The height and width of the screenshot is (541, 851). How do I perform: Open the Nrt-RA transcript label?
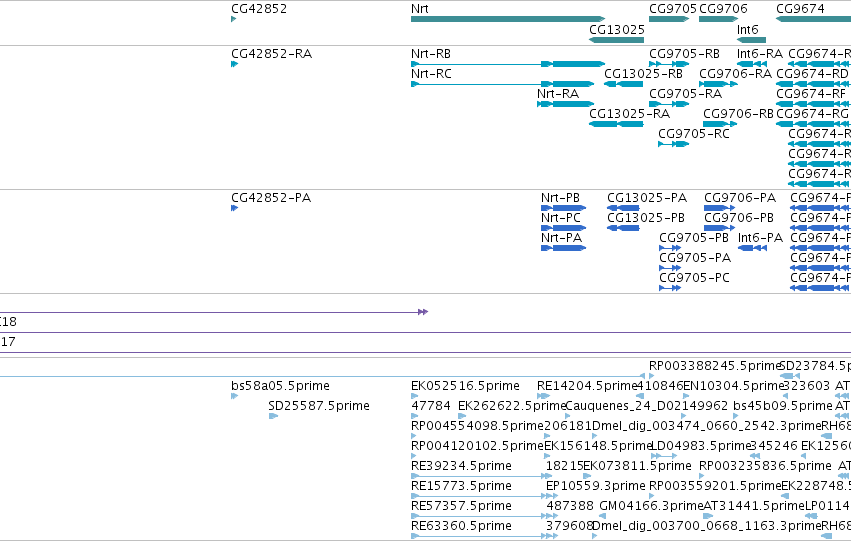(x=557, y=94)
